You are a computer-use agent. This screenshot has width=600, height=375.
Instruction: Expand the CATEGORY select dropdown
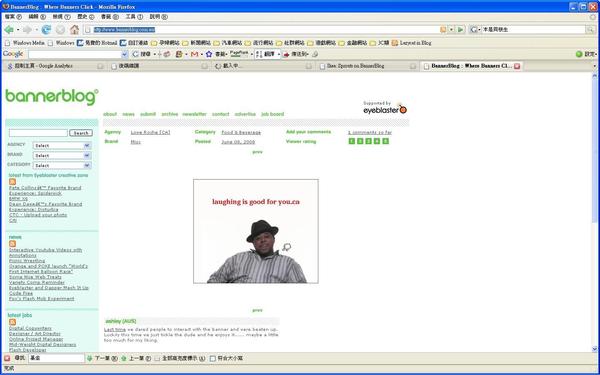(62, 166)
